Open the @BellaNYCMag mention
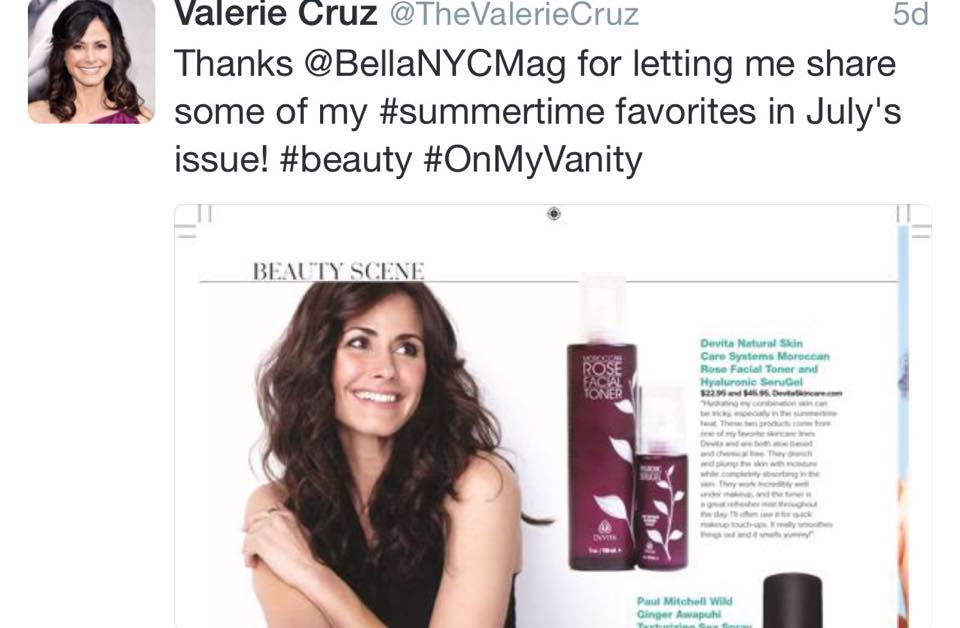960x628 pixels. point(435,65)
